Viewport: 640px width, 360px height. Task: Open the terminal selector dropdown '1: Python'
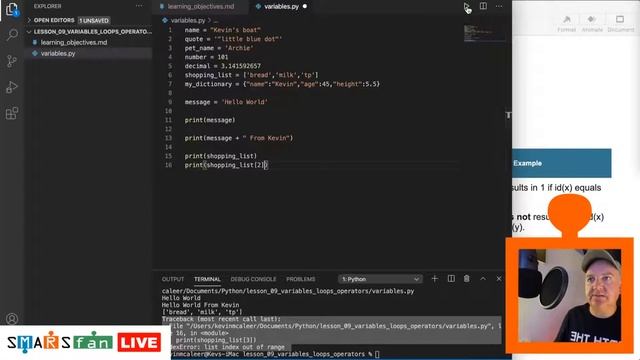[x=380, y=279]
